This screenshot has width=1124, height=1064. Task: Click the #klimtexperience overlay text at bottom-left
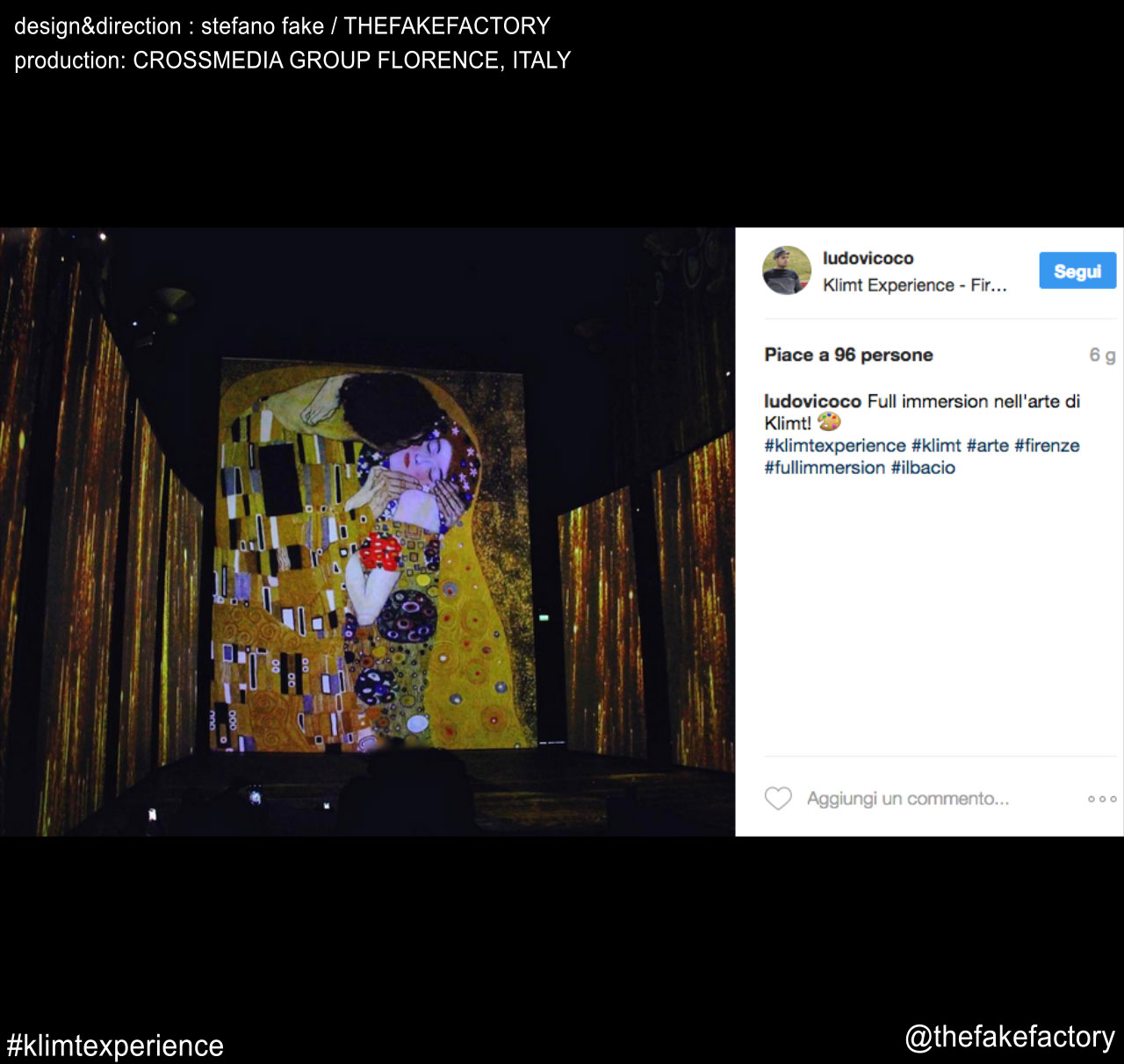click(115, 1046)
